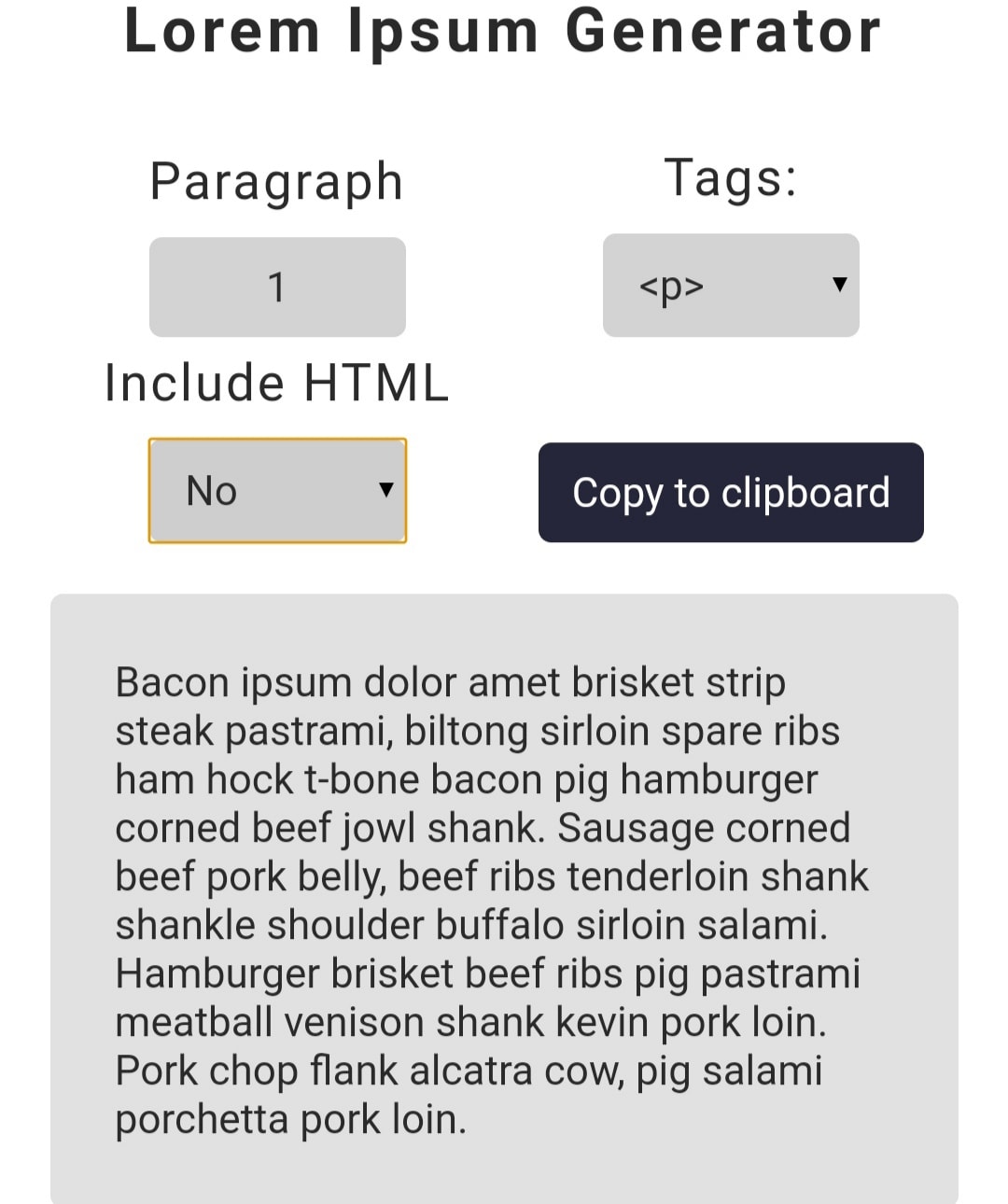Click the Include HTML label
Screen dimensions: 1008x1204
click(276, 384)
